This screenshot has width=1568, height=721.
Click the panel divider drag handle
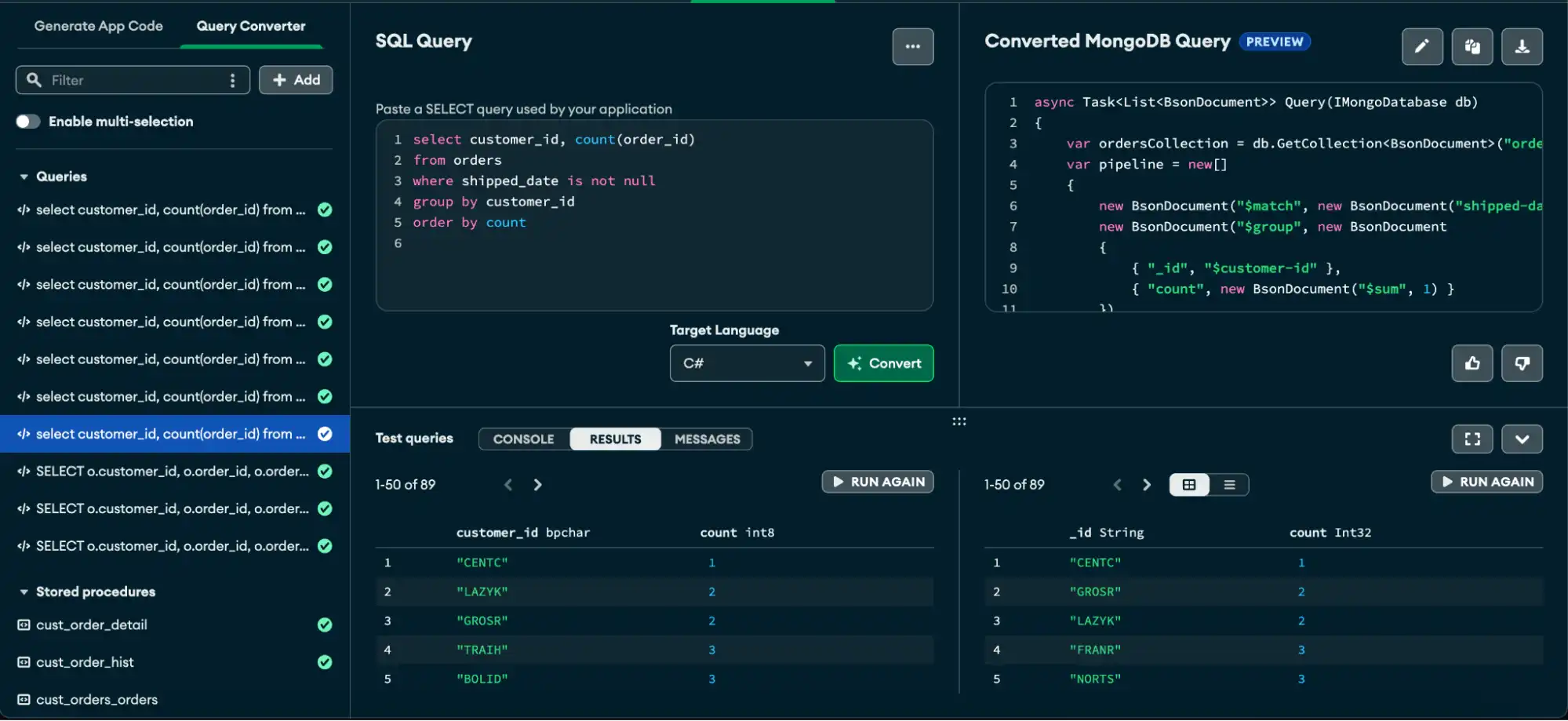click(x=959, y=422)
